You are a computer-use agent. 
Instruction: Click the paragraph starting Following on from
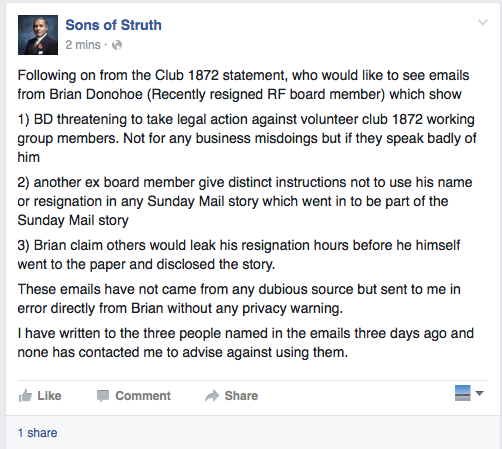coord(243,85)
